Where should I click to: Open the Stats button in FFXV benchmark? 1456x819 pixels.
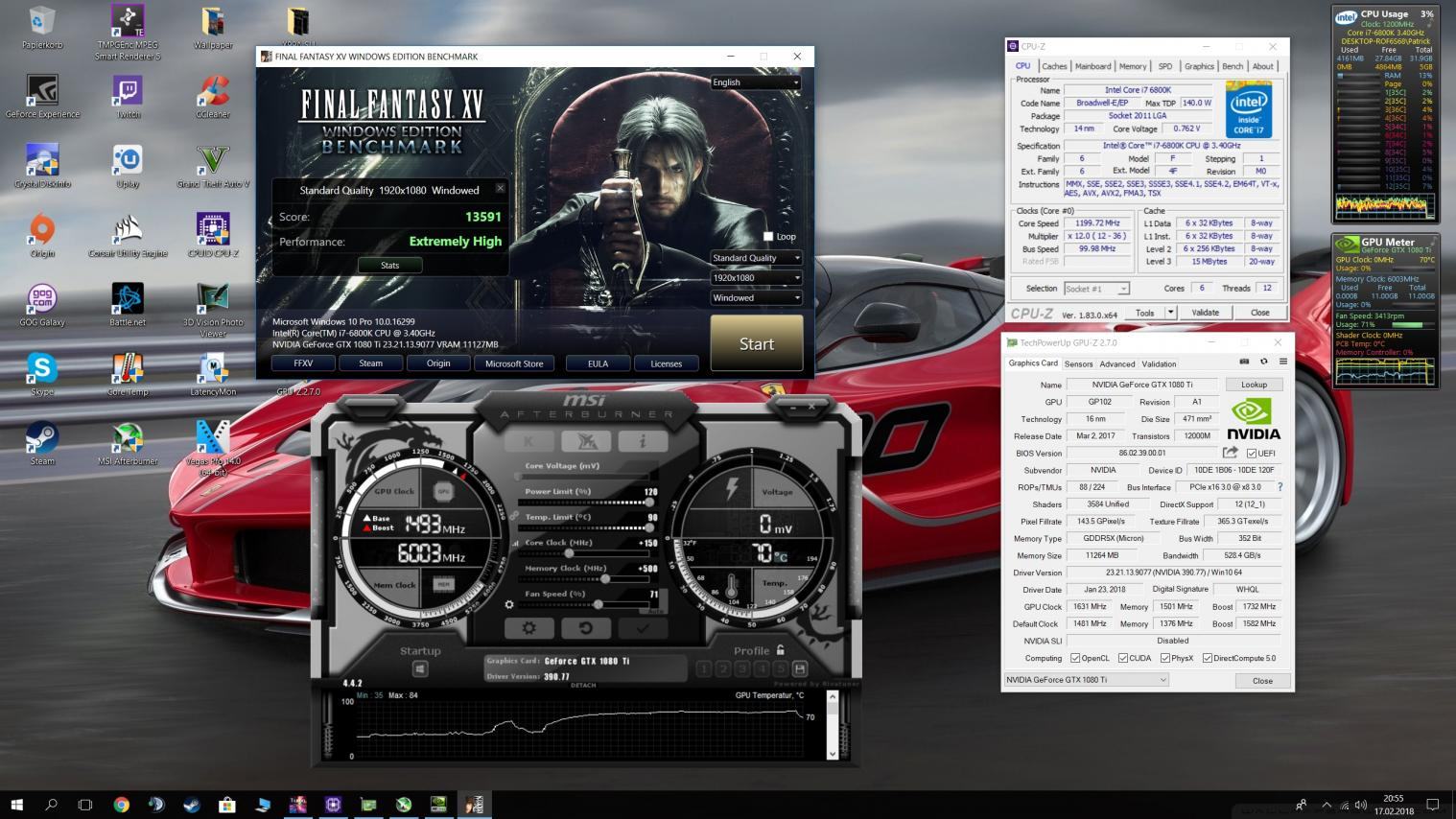click(389, 266)
